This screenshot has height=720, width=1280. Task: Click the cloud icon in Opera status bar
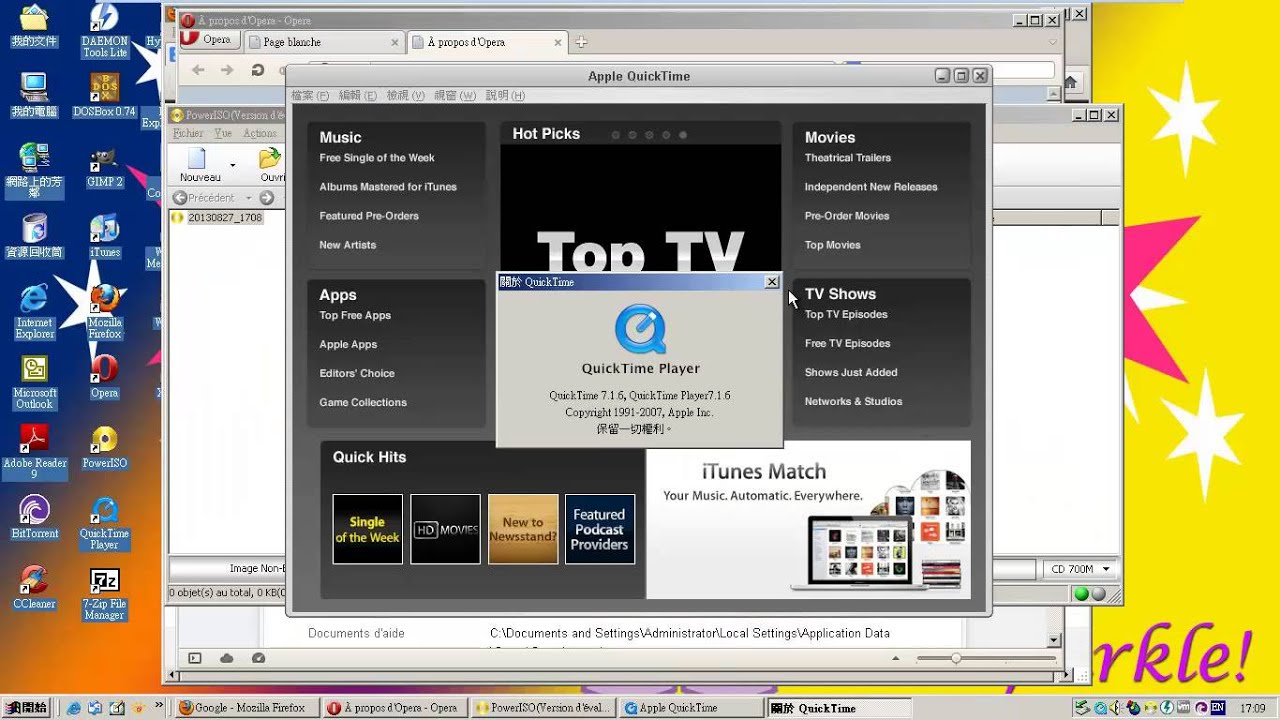pos(227,658)
